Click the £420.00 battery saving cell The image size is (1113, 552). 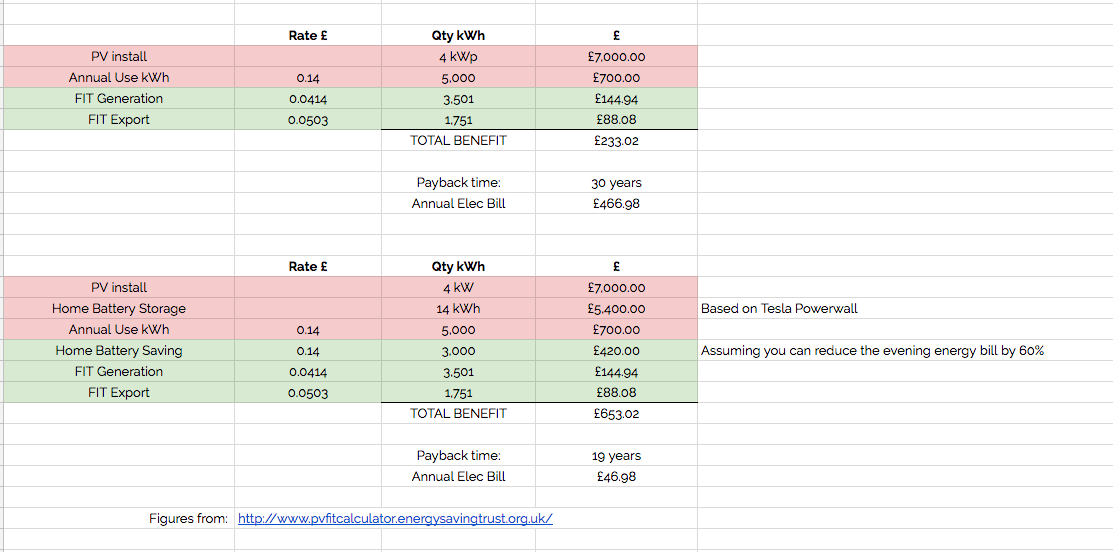(616, 351)
